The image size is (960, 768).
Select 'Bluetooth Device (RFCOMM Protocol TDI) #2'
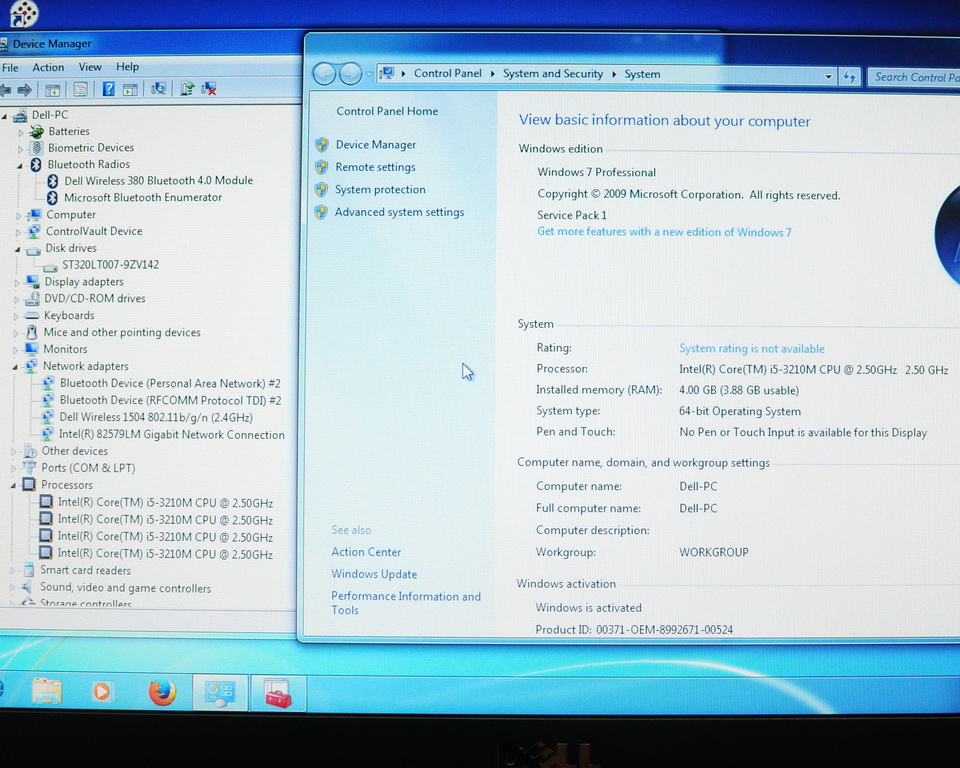[170, 401]
